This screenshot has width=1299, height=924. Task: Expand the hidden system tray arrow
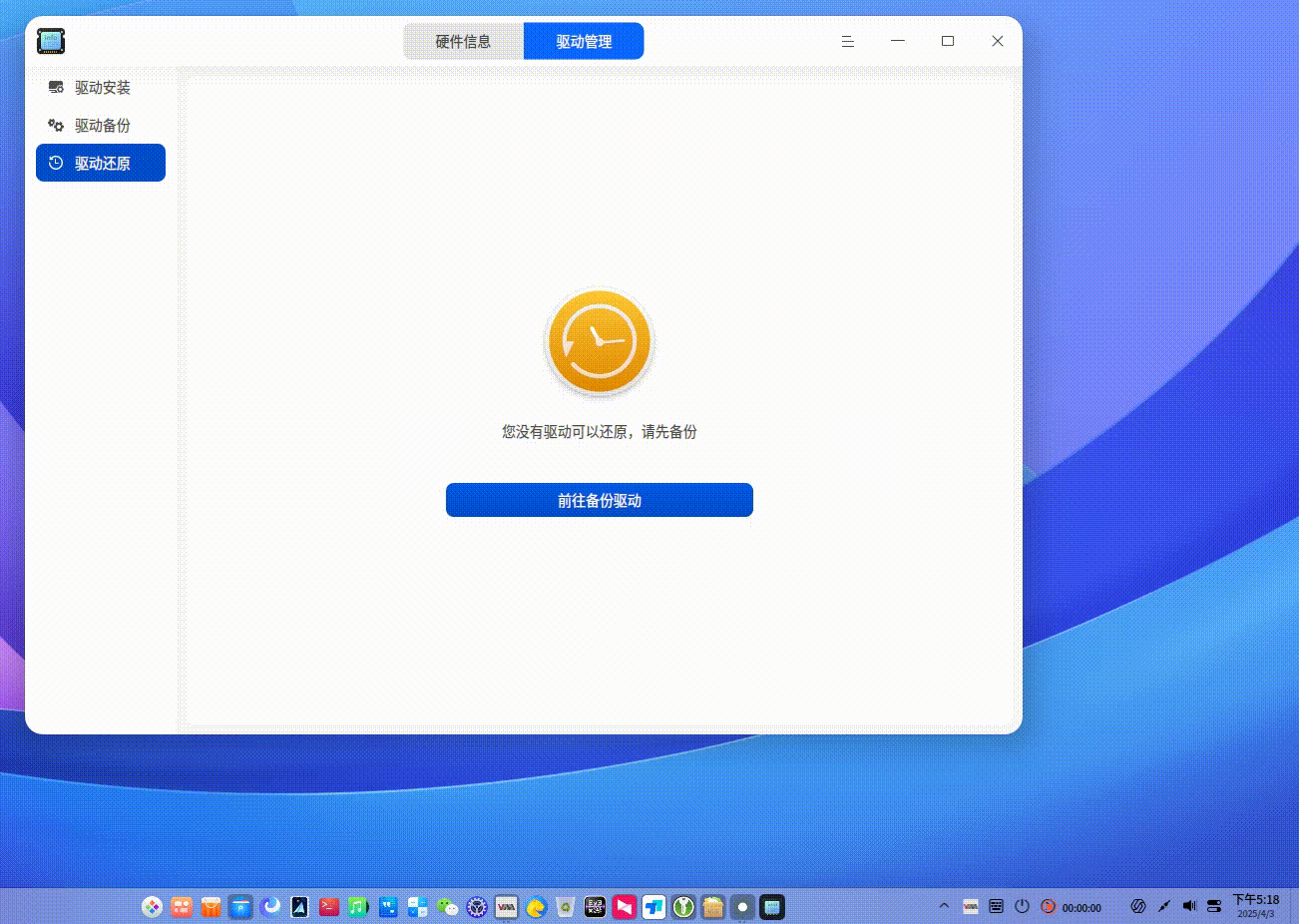944,906
